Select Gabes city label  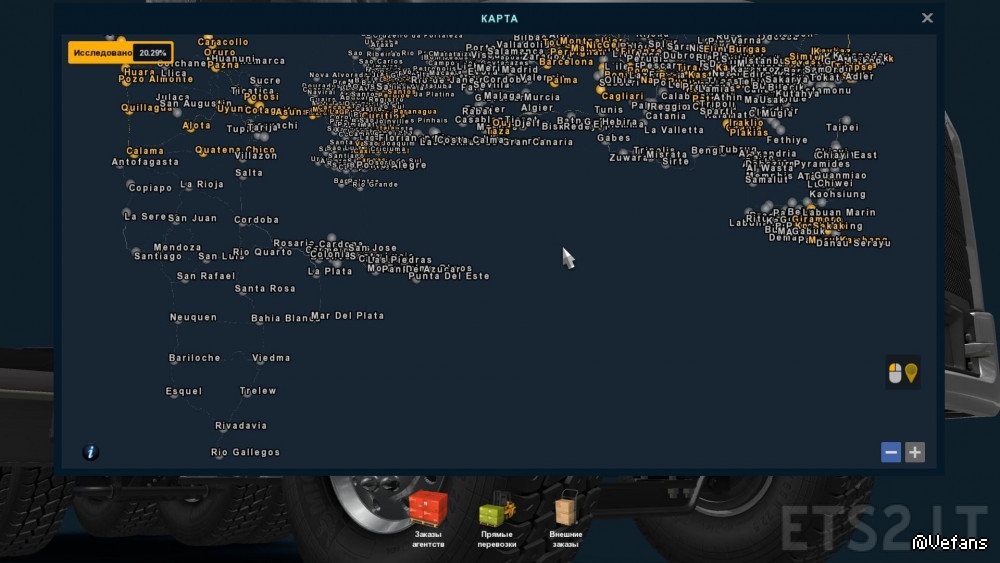[x=614, y=137]
